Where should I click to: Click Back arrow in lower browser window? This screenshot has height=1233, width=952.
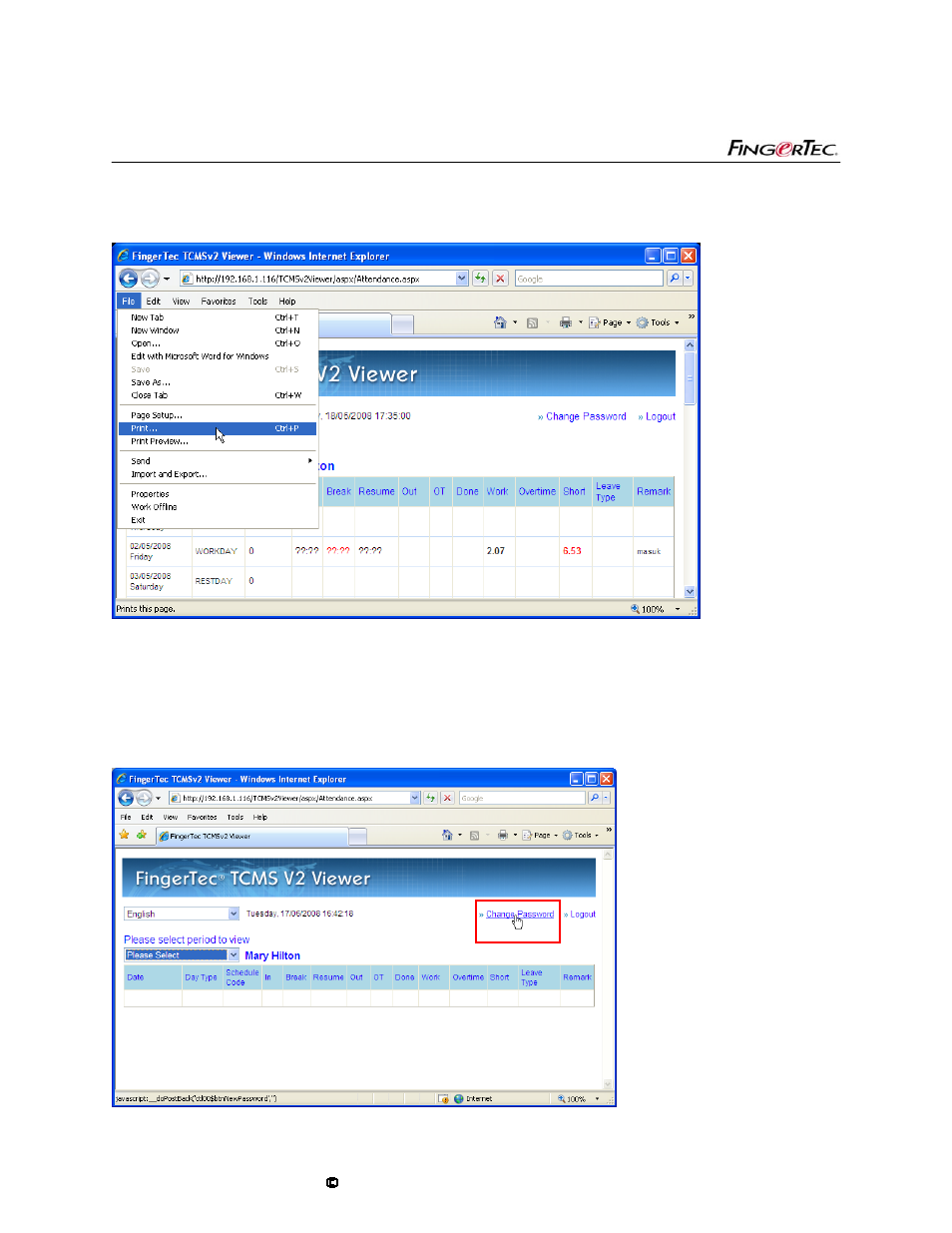126,798
